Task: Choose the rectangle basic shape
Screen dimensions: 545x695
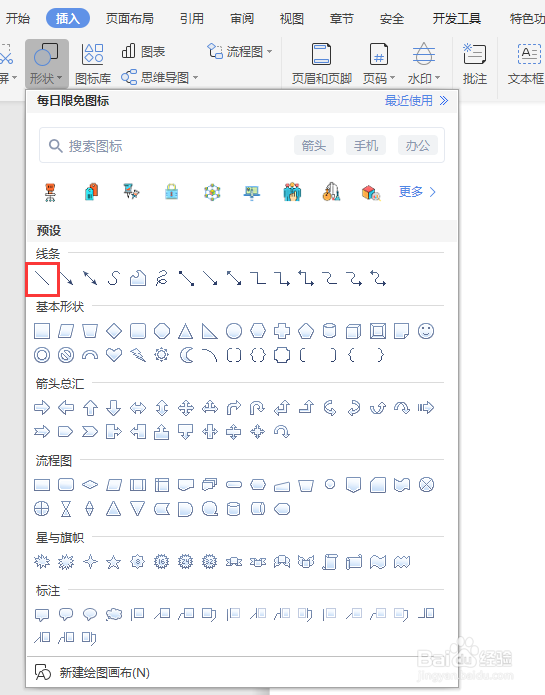Action: (x=42, y=331)
